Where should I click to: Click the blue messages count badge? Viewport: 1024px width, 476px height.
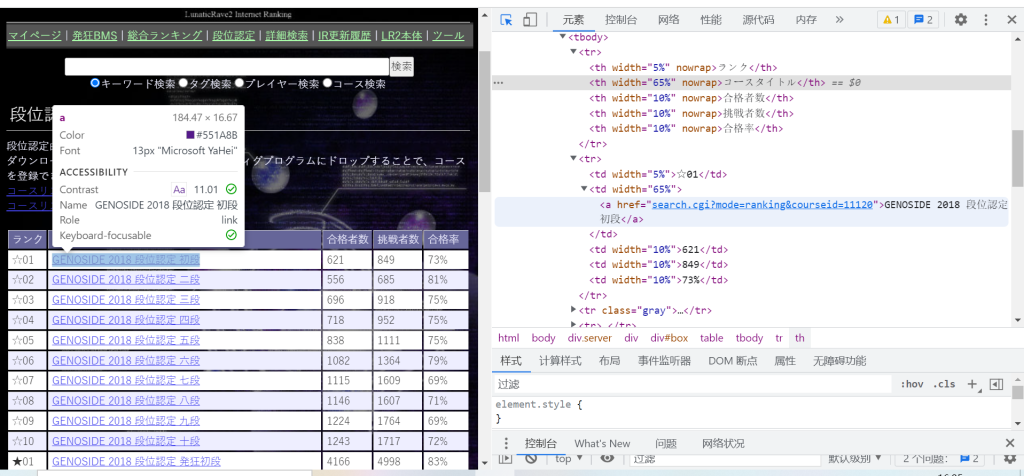(x=923, y=19)
